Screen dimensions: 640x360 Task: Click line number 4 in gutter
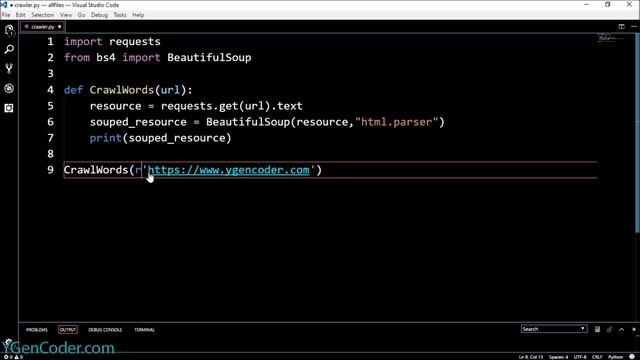tap(50, 90)
